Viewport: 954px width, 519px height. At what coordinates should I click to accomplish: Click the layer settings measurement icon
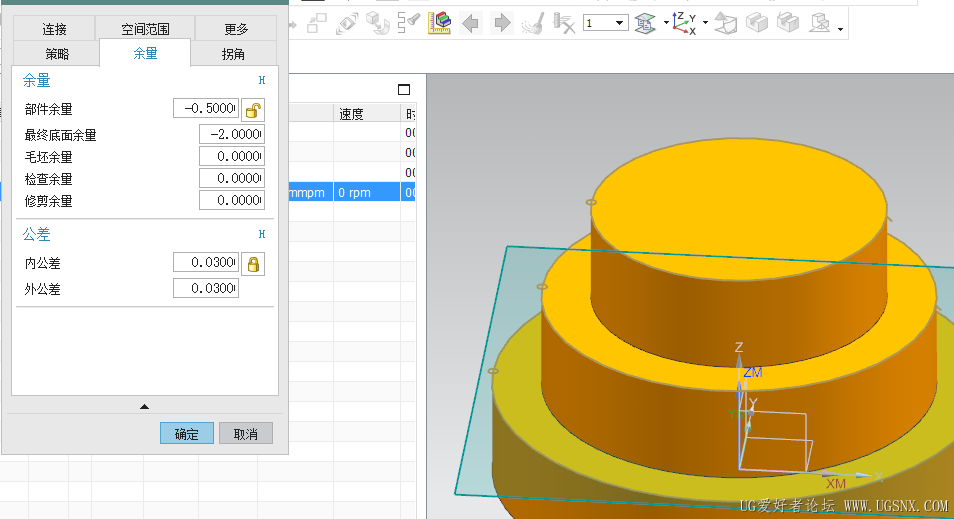(440, 23)
